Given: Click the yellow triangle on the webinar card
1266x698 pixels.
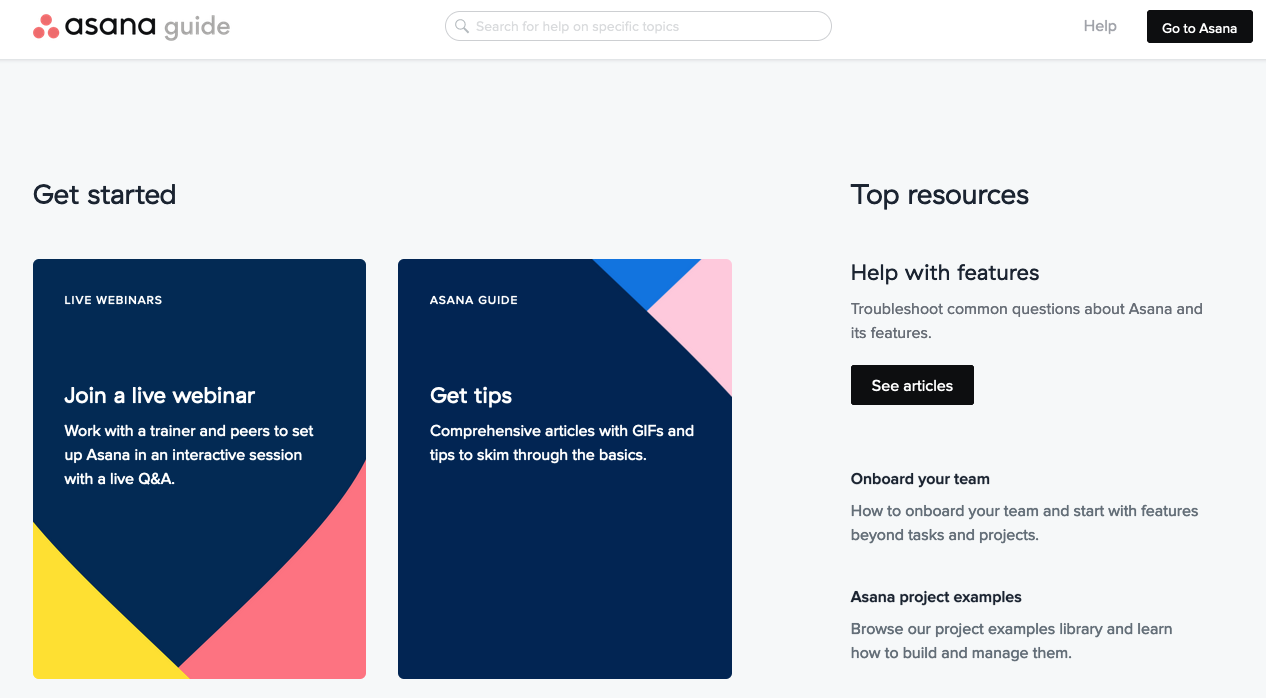Looking at the screenshot, I should (x=75, y=630).
